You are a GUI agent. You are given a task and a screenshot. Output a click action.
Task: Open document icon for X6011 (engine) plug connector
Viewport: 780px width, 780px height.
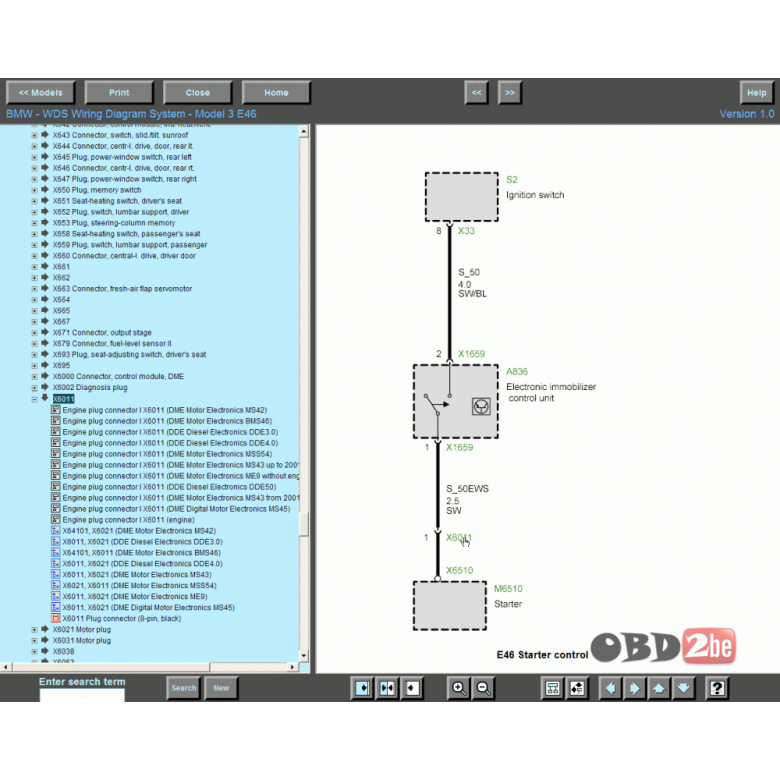tap(56, 520)
